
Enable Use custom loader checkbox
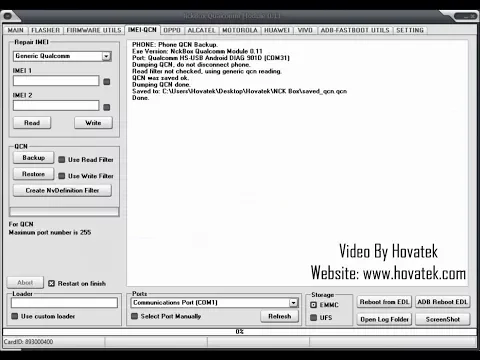15,316
